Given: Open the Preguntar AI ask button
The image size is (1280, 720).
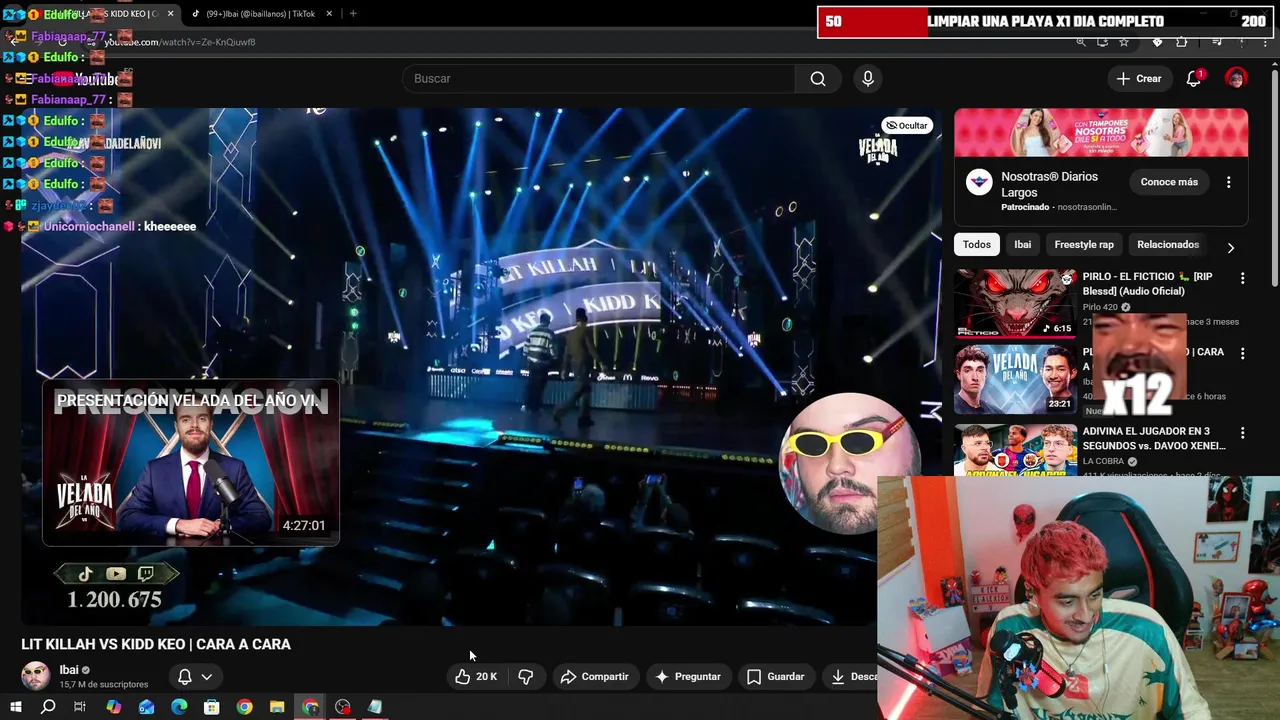Looking at the screenshot, I should click(x=687, y=677).
